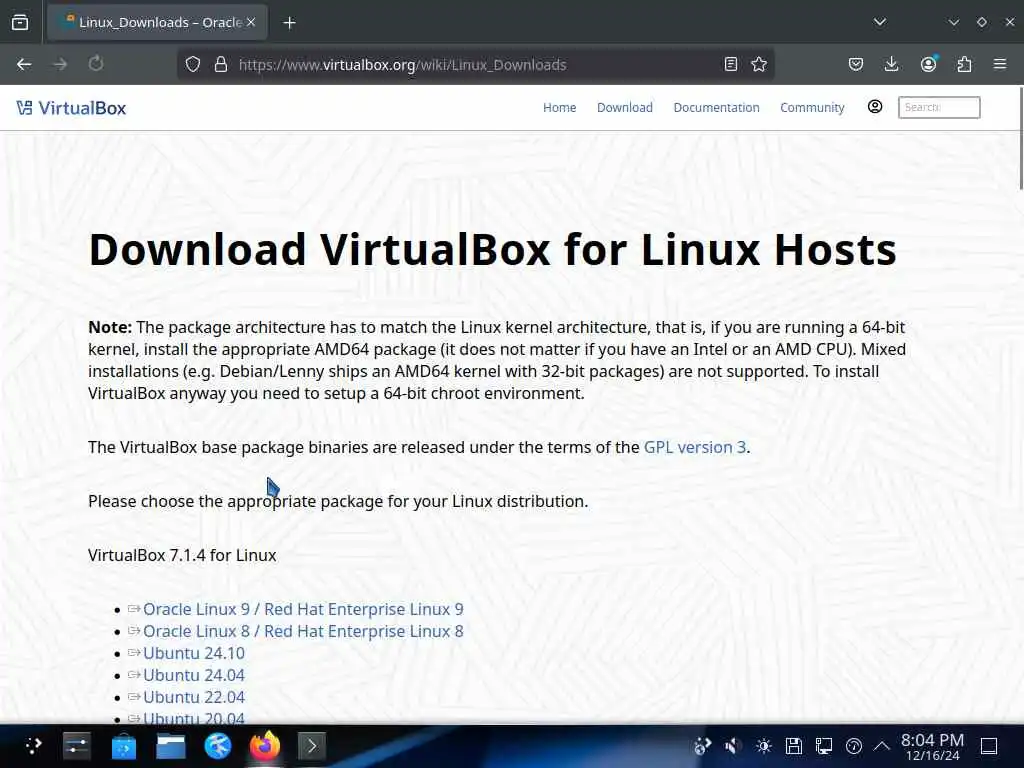Open the tracking protection shield icon
Viewport: 1024px width, 768px height.
[193, 64]
